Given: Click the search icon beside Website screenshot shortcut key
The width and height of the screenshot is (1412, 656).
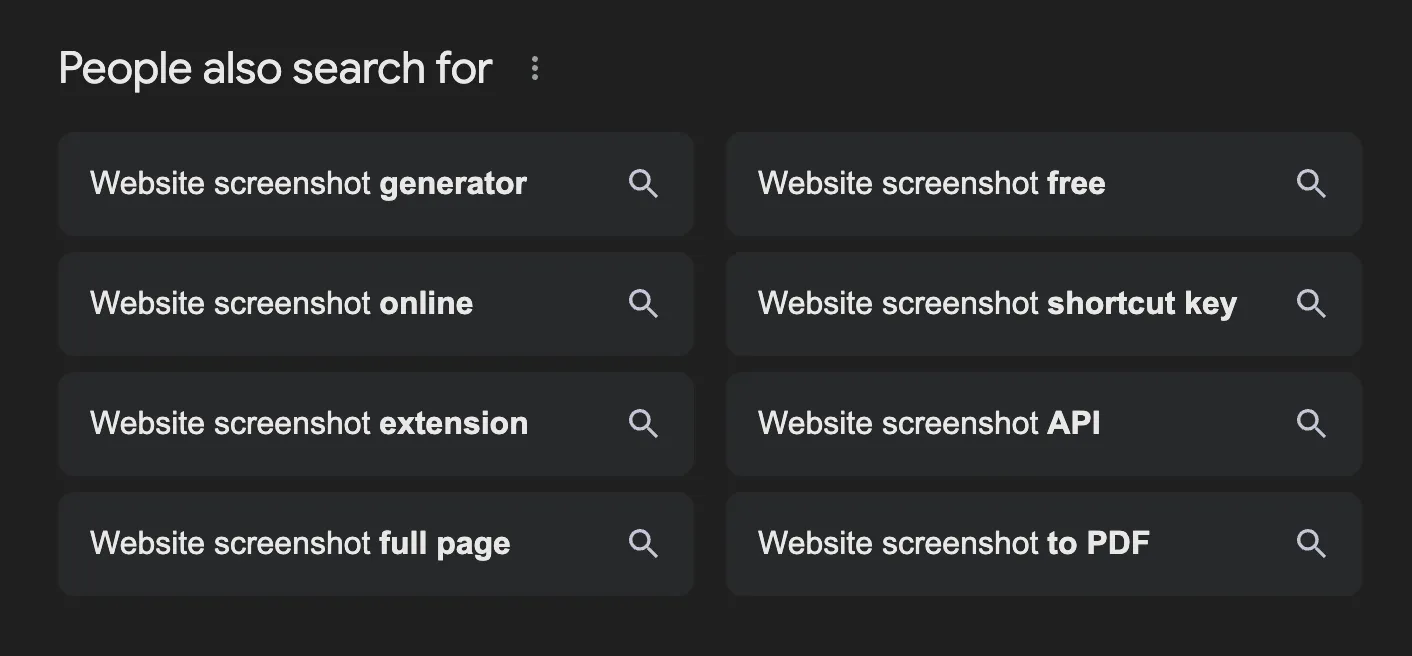Looking at the screenshot, I should coord(1311,304).
